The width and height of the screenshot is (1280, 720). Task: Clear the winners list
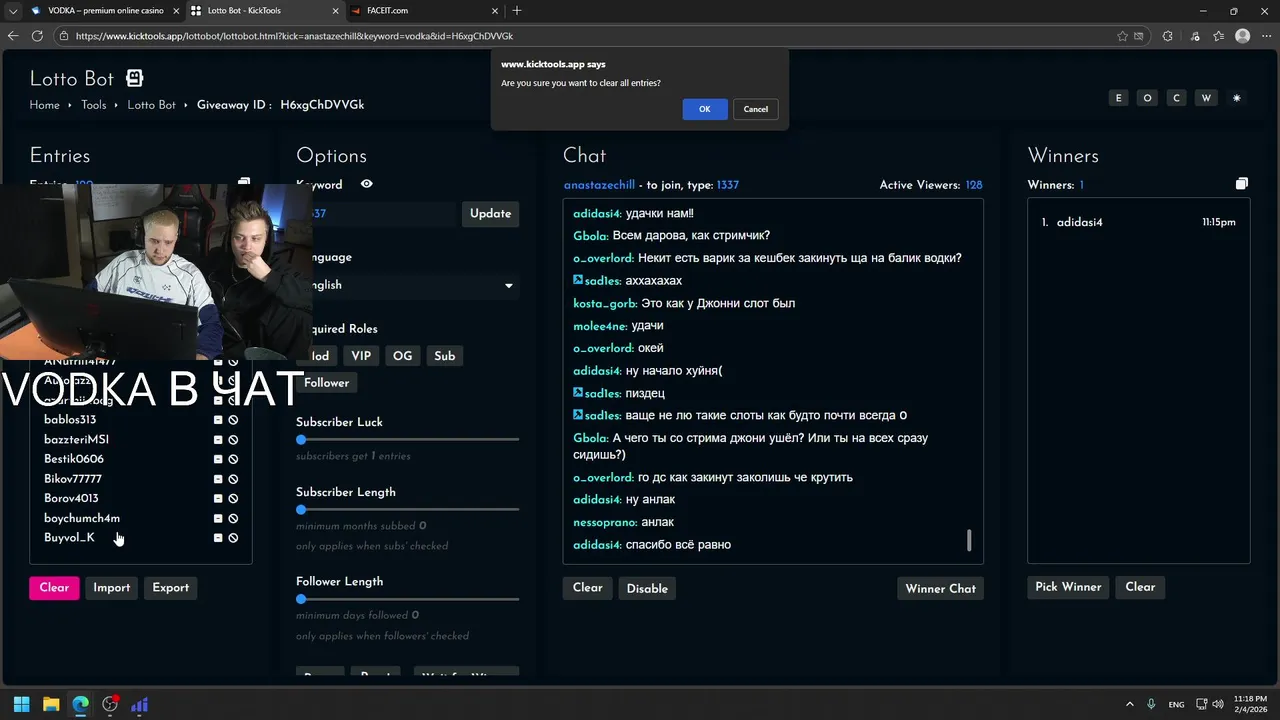[1140, 587]
